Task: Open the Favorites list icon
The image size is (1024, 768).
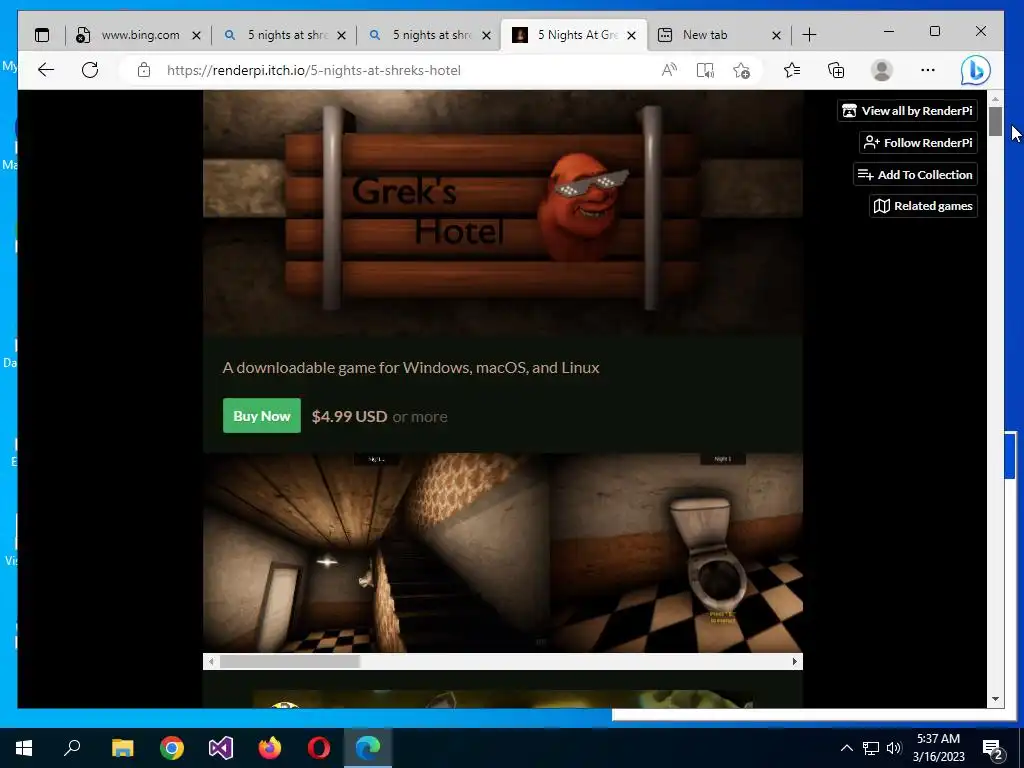Action: tap(792, 70)
